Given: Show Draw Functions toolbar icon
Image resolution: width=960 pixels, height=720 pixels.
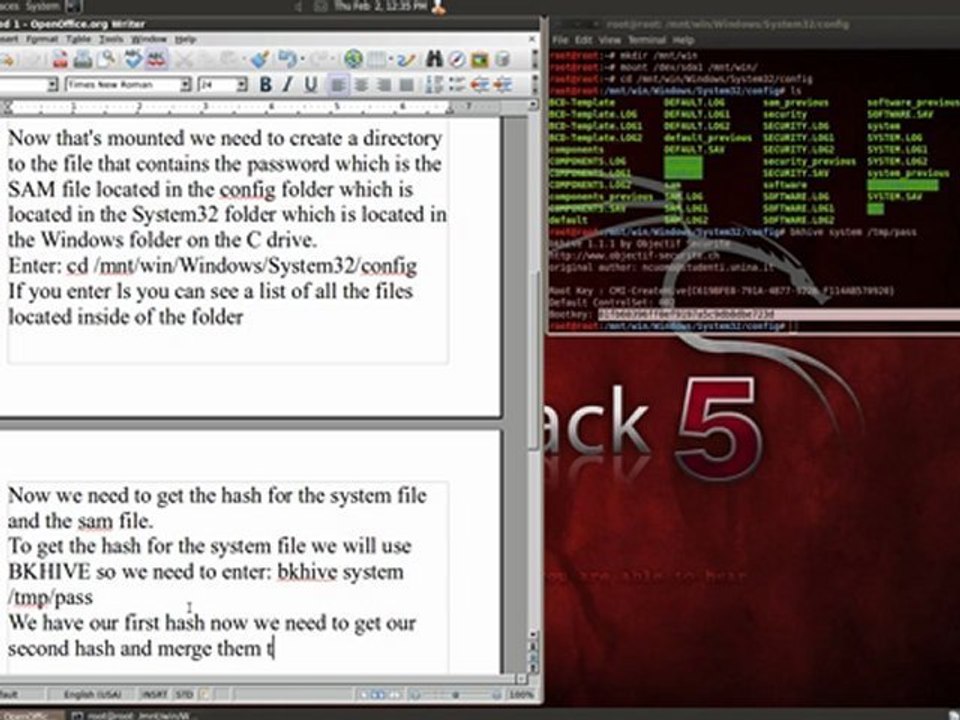Looking at the screenshot, I should point(406,59).
